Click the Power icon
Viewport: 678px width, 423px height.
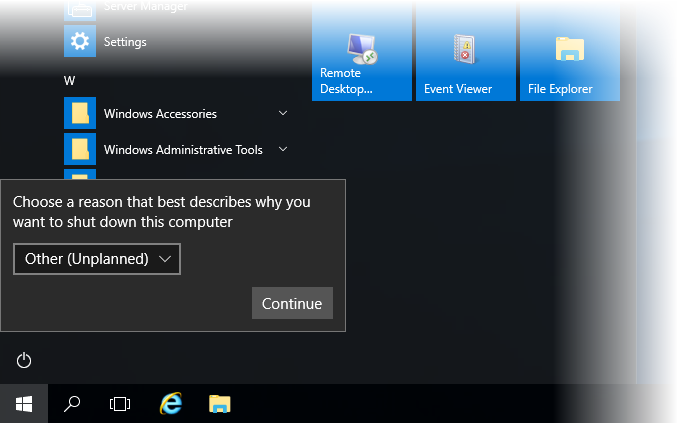click(24, 360)
